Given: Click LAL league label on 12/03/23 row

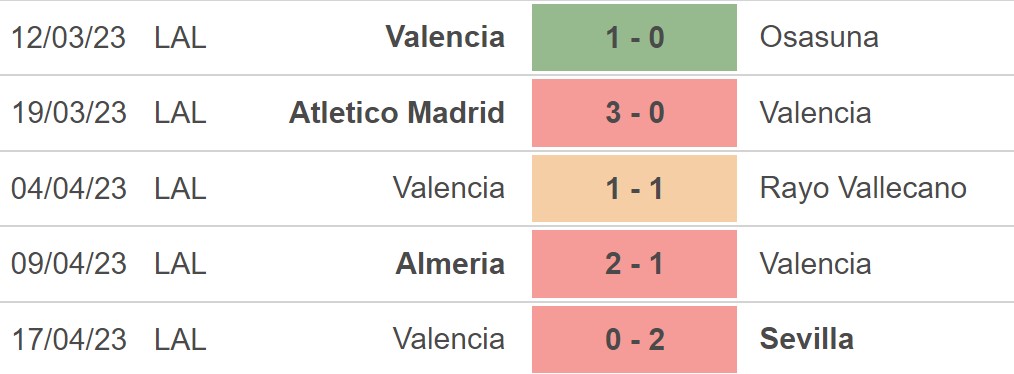Looking at the screenshot, I should click(x=180, y=38).
